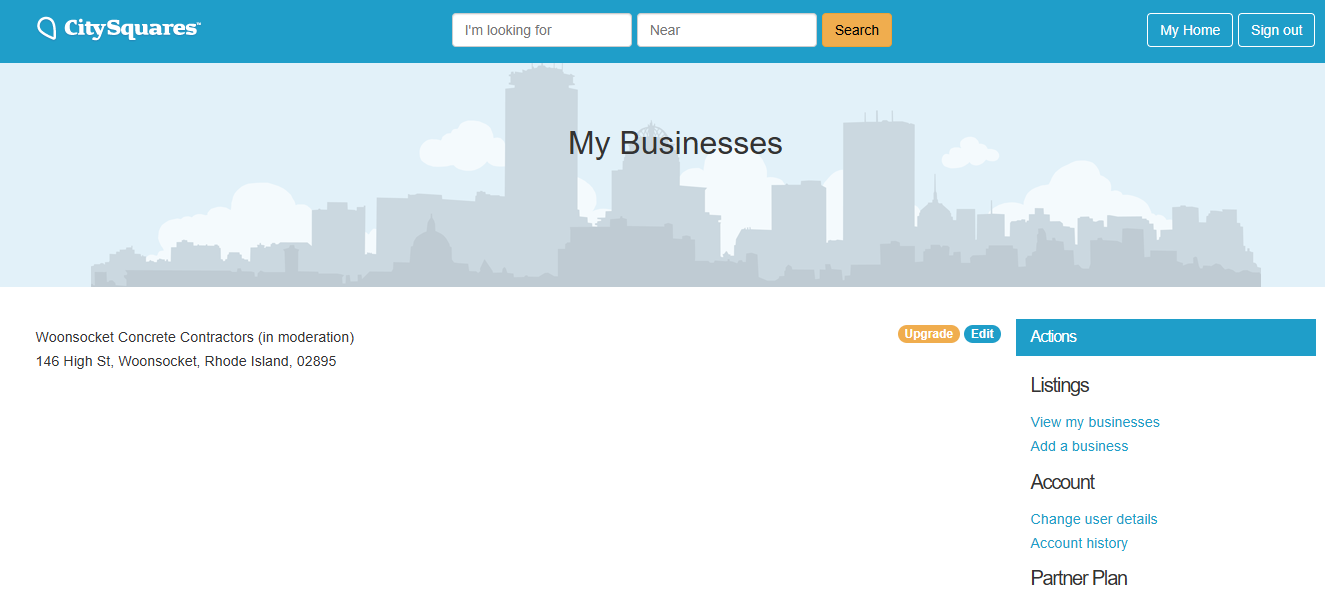Select the Near location field
This screenshot has width=1325, height=596.
[x=727, y=30]
